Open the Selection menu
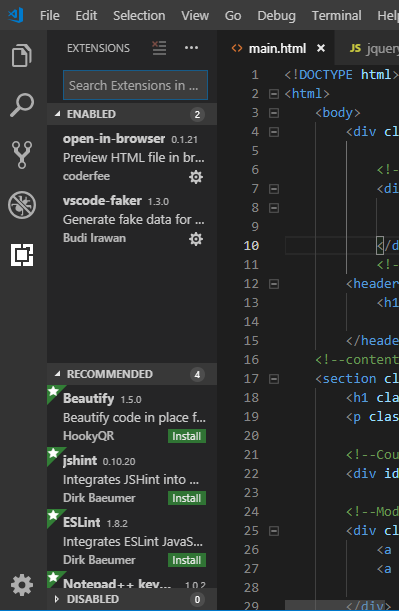Viewport: 399px width, 611px height. (x=139, y=16)
